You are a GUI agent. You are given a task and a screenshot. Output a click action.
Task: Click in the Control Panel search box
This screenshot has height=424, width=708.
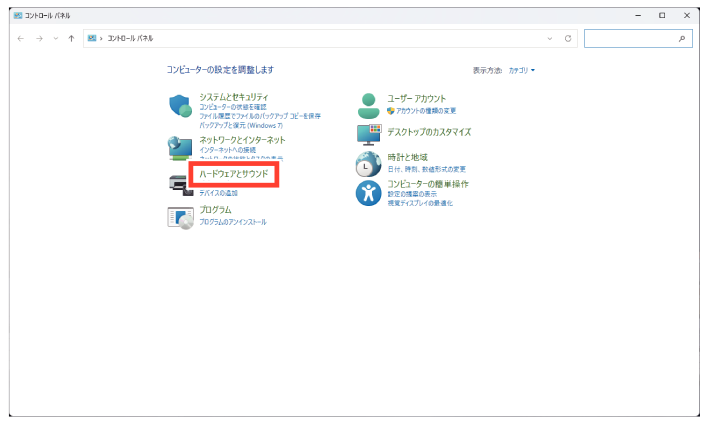[638, 39]
